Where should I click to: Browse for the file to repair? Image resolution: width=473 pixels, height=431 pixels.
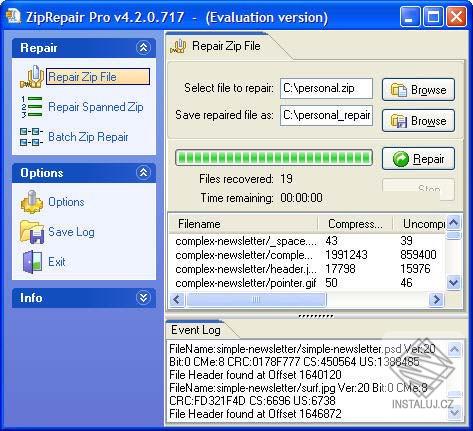coord(418,90)
